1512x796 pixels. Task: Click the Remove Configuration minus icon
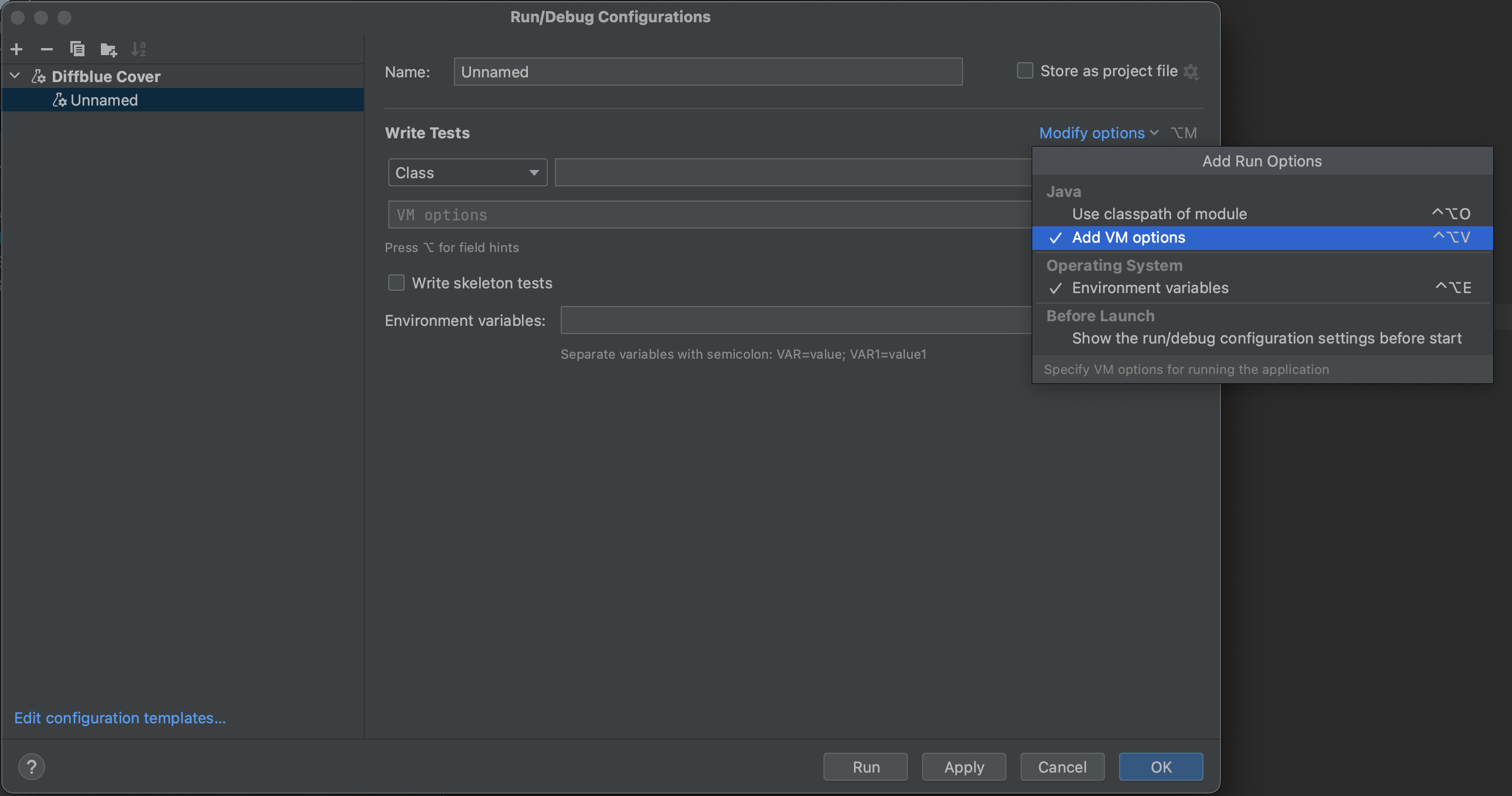pyautogui.click(x=47, y=49)
